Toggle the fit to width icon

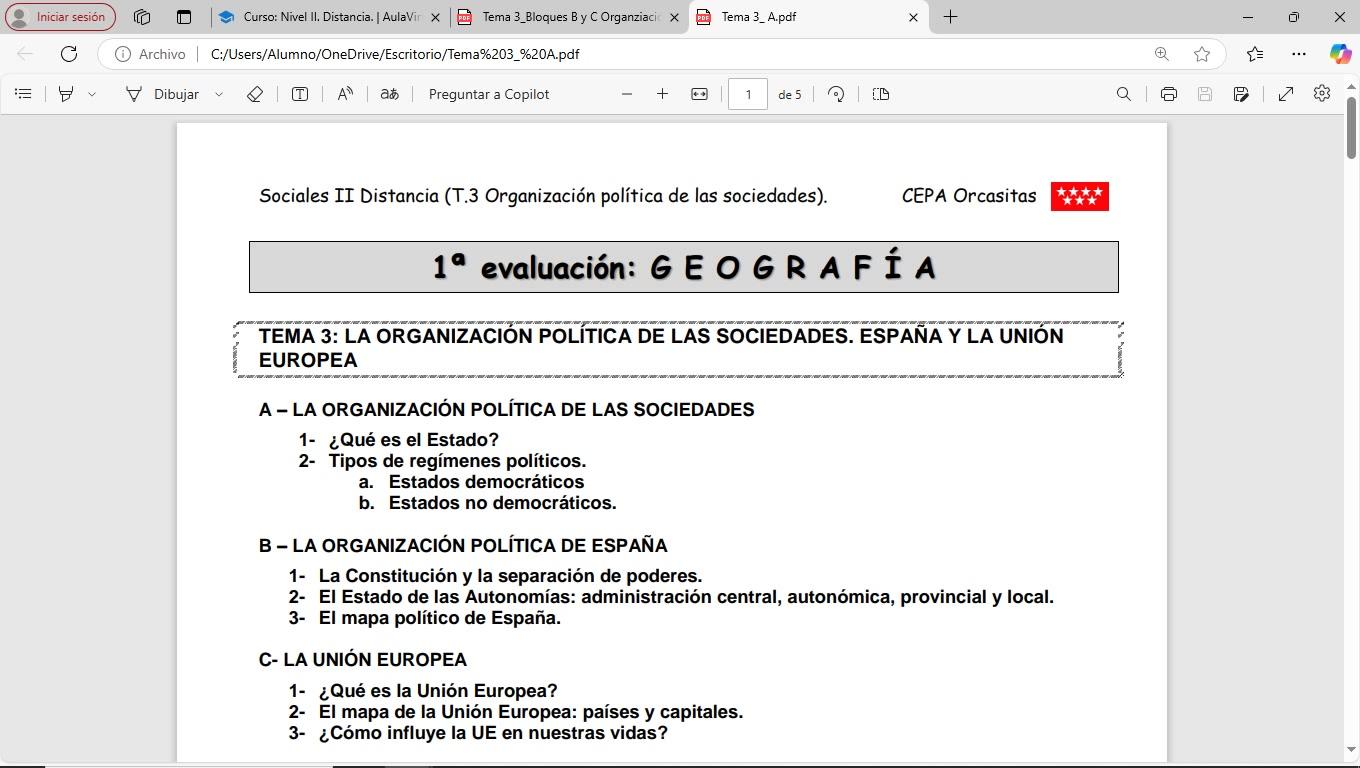(699, 94)
